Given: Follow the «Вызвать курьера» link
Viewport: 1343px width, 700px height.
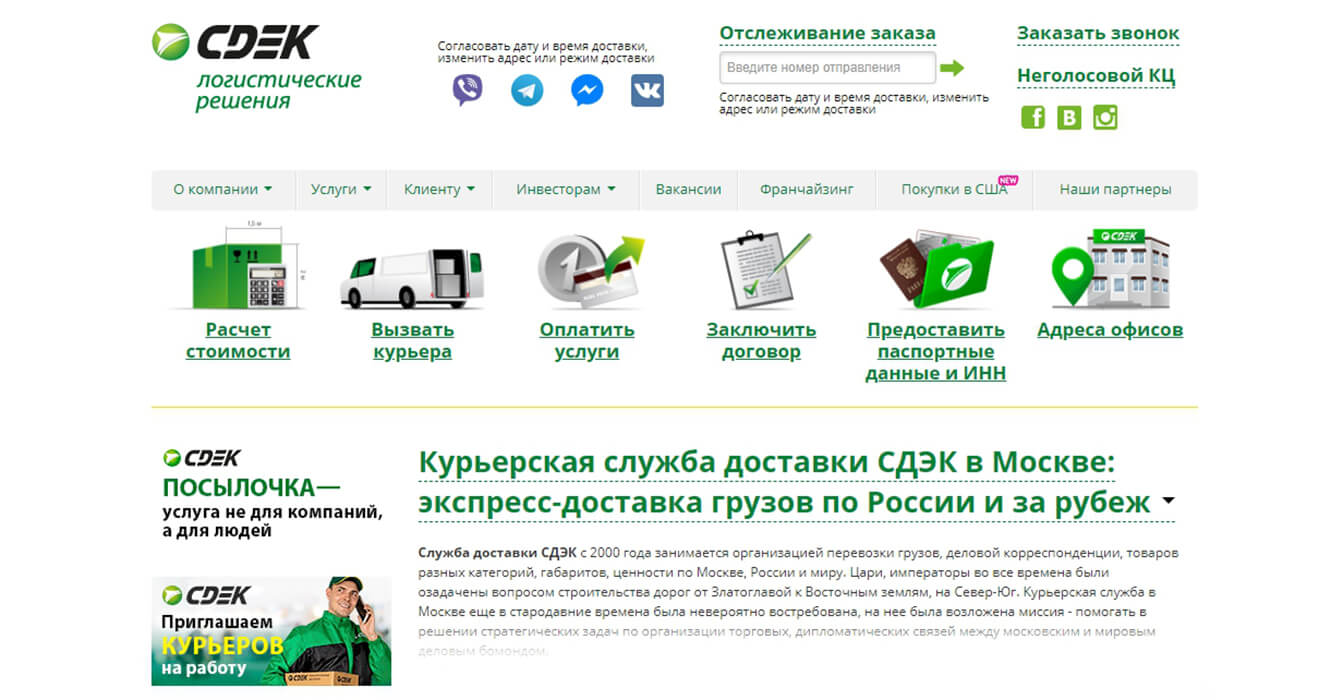Looking at the screenshot, I should (413, 340).
